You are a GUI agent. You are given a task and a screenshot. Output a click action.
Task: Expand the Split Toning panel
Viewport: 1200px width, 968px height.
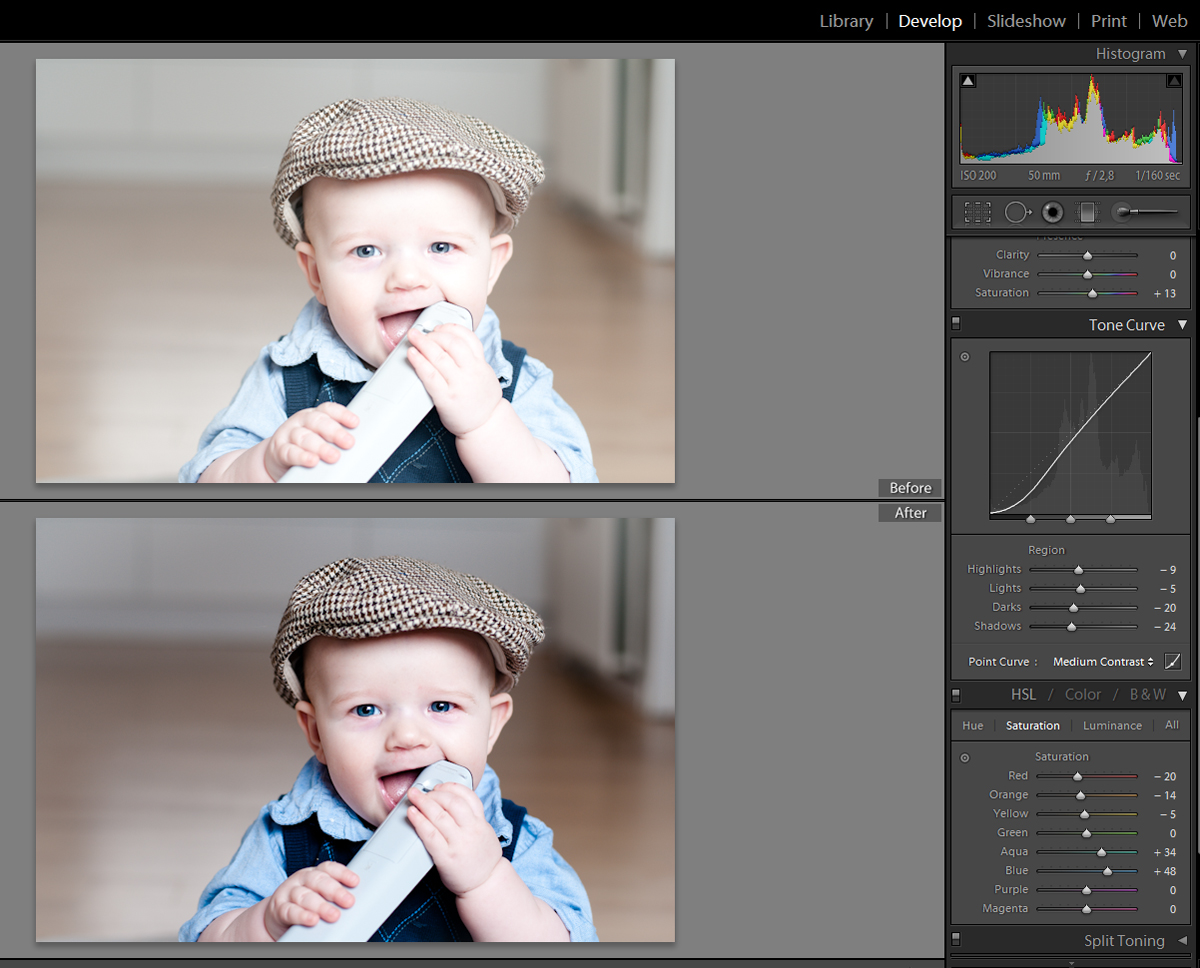pyautogui.click(x=1182, y=941)
